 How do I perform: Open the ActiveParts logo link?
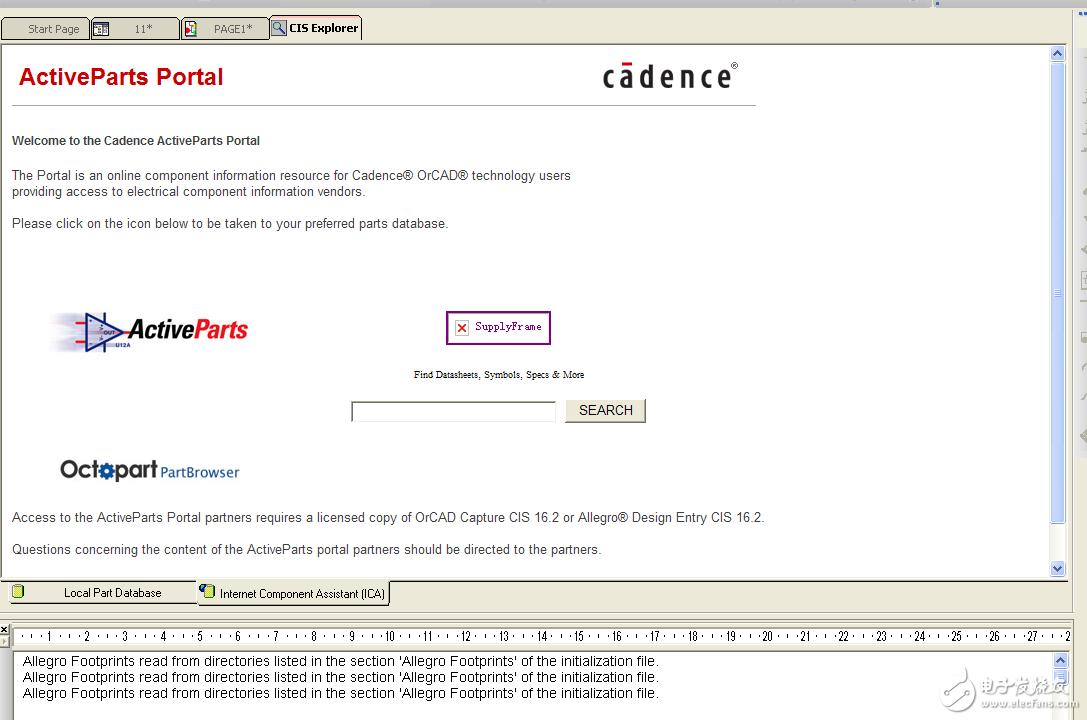click(150, 332)
